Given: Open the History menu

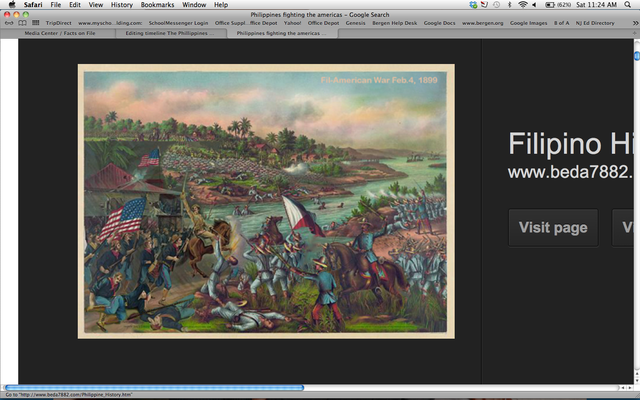Looking at the screenshot, I should point(122,5).
